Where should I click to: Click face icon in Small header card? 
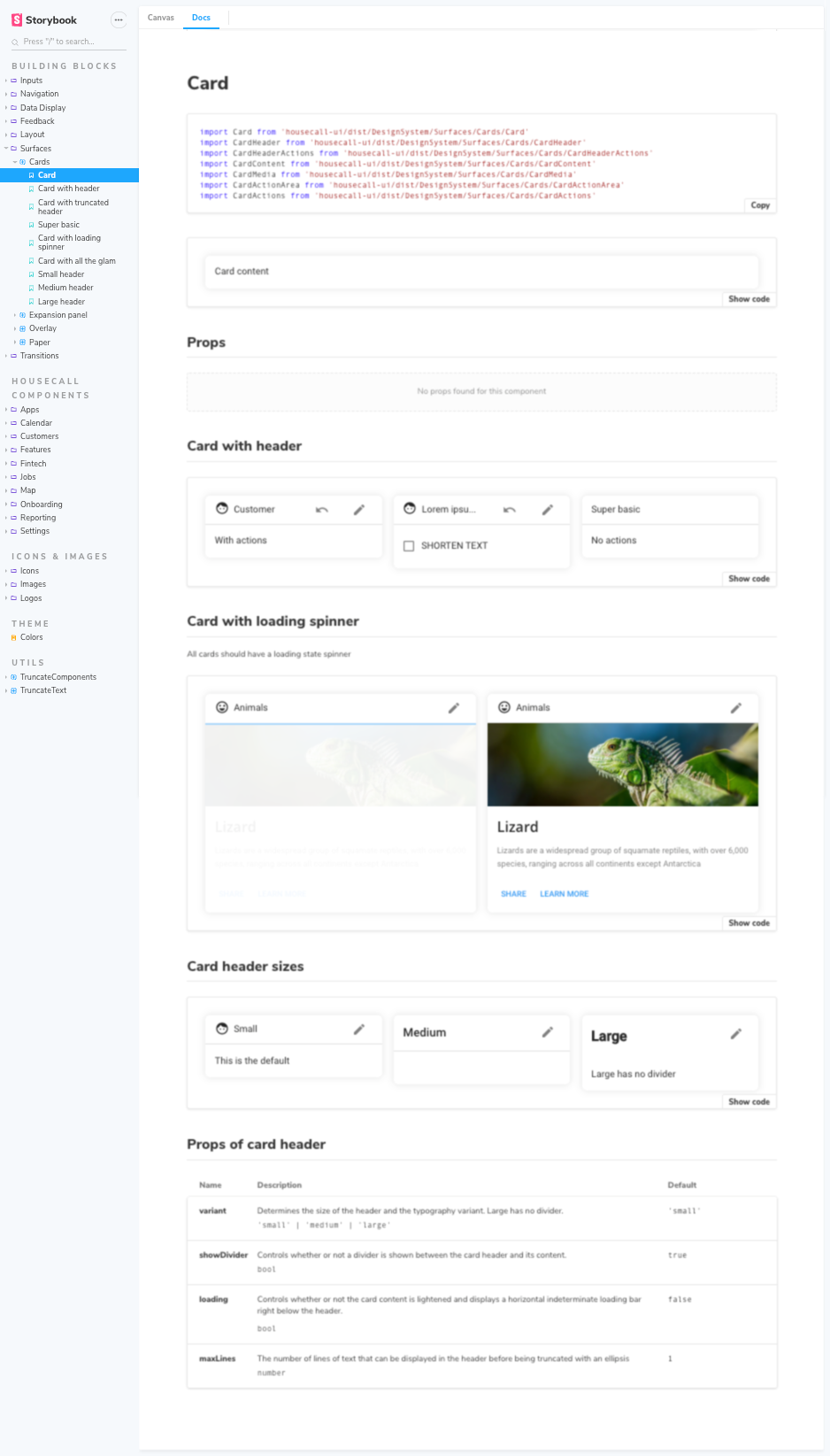pyautogui.click(x=222, y=1028)
